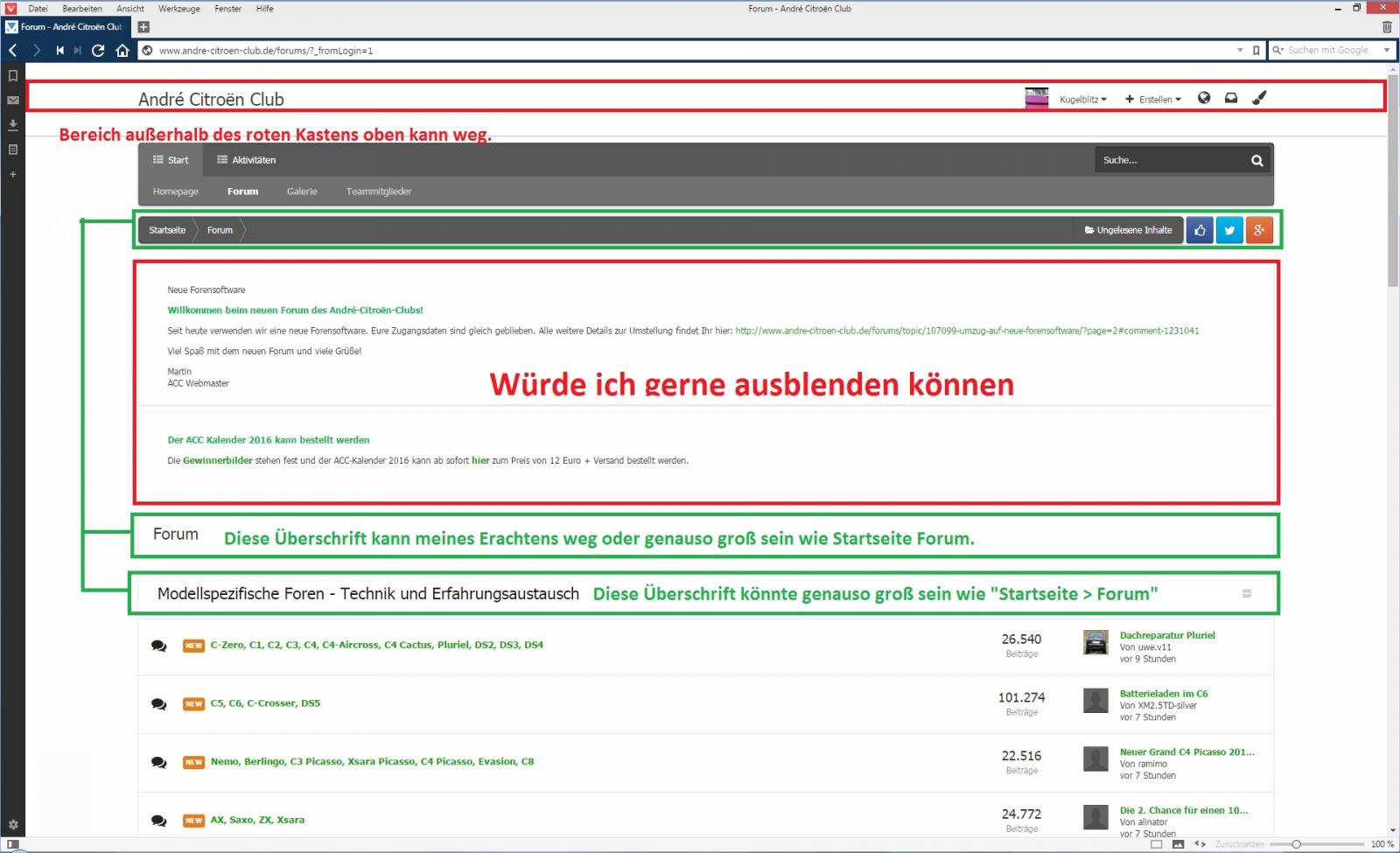Expand address bar history dropdown arrow

[x=1240, y=51]
